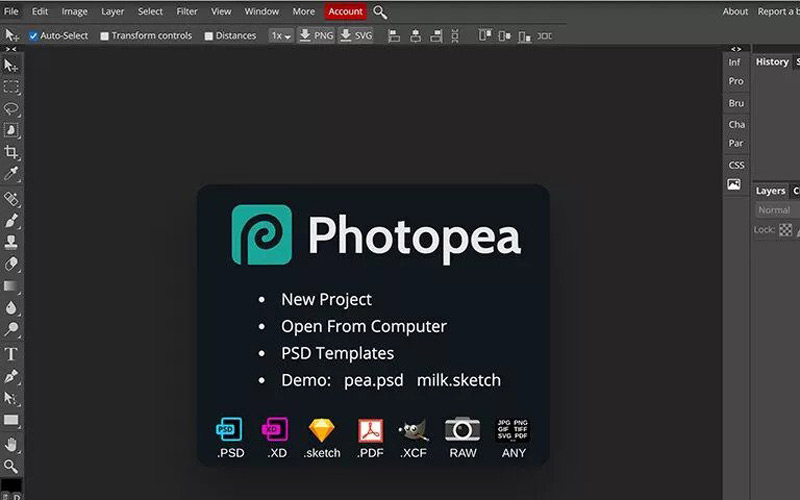Select the Type text tool
Image resolution: width=800 pixels, height=500 pixels.
pos(11,354)
